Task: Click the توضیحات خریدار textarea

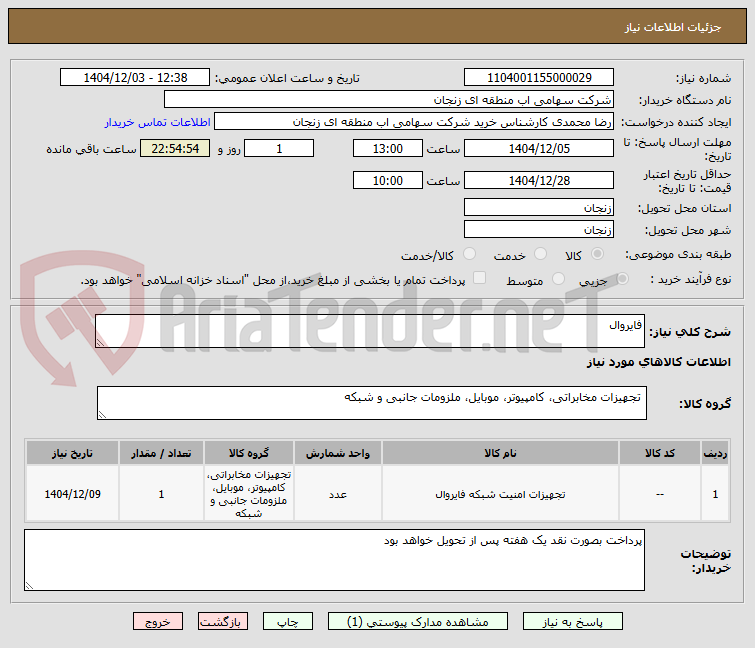Action: 334,560
